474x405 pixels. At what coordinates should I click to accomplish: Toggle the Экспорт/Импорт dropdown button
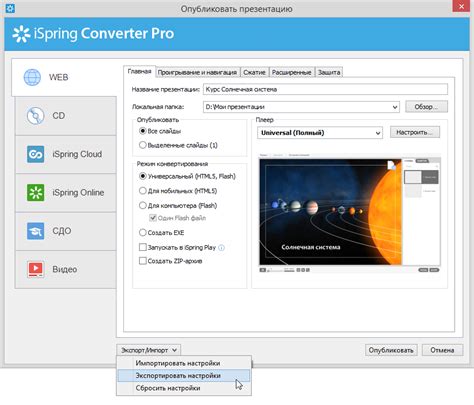149,350
